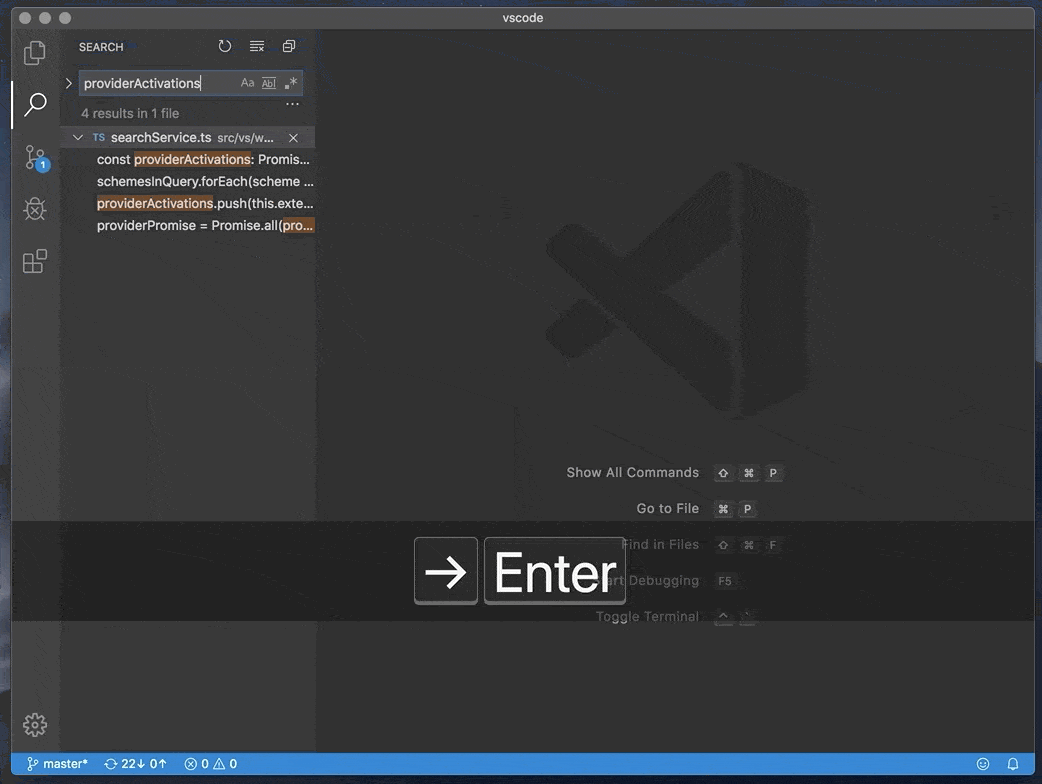The height and width of the screenshot is (784, 1042).
Task: Collapse the searchService.ts results group
Action: point(77,137)
